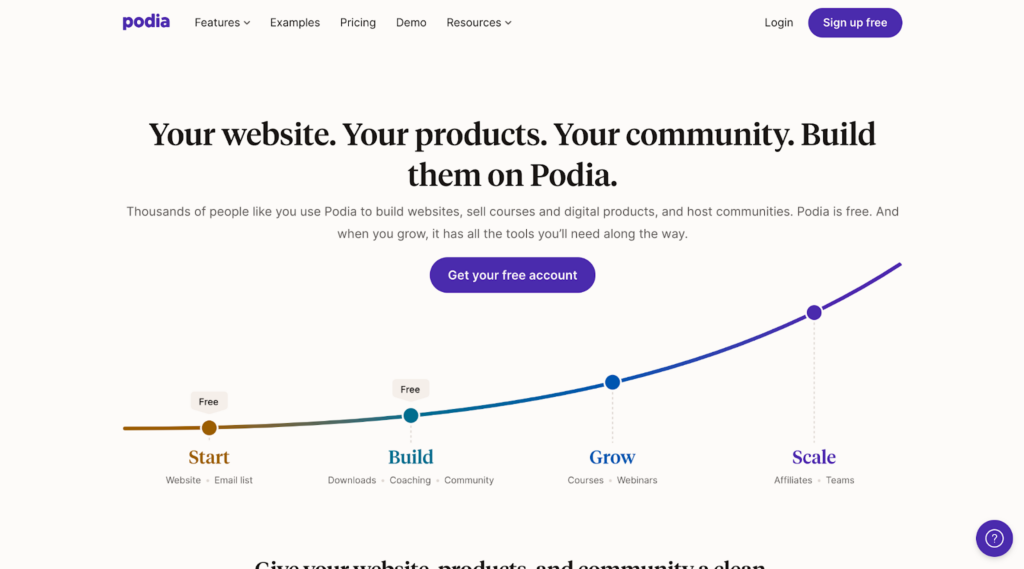Screen dimensions: 1024x569
Task: Open the help question mark widget
Action: 994,538
